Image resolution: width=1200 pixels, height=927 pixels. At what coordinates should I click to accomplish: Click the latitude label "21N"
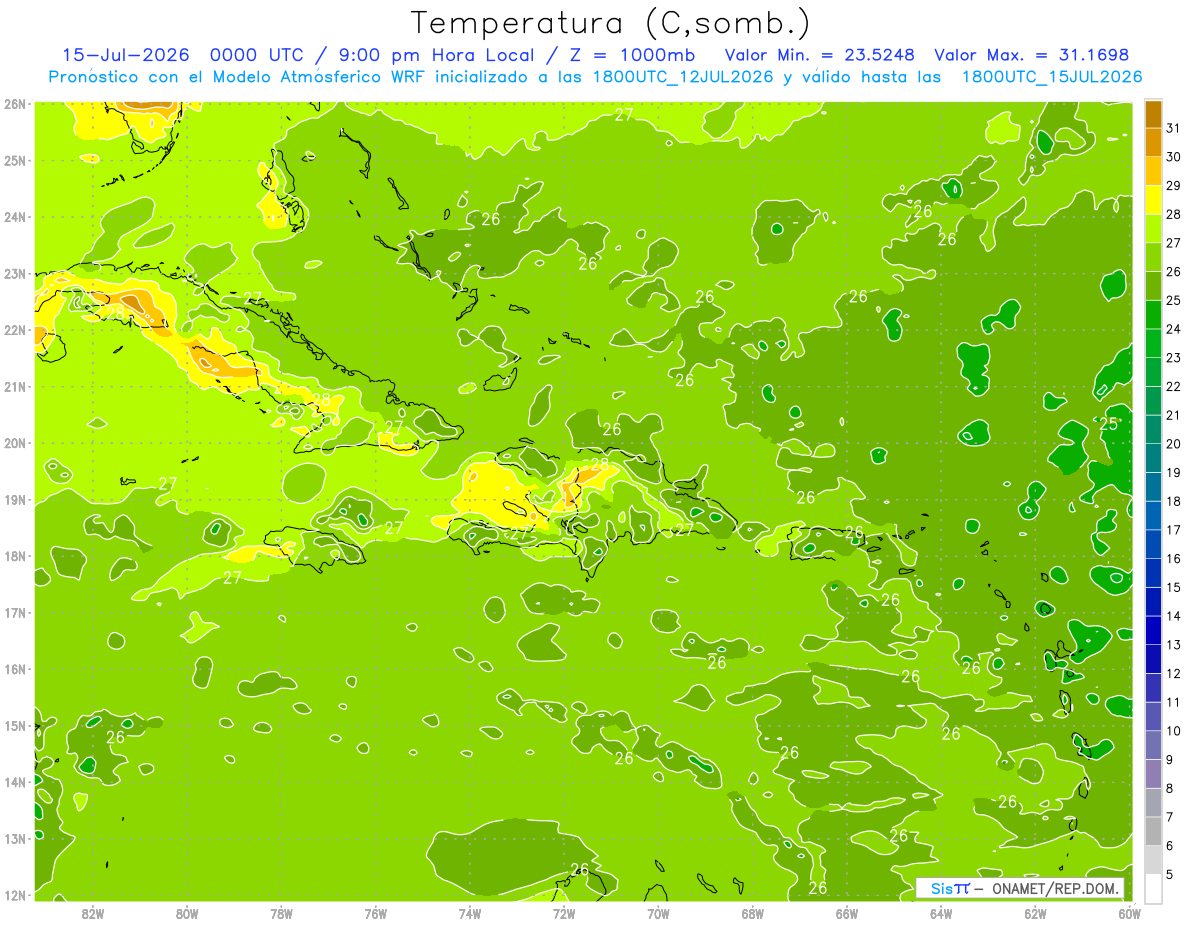click(14, 386)
